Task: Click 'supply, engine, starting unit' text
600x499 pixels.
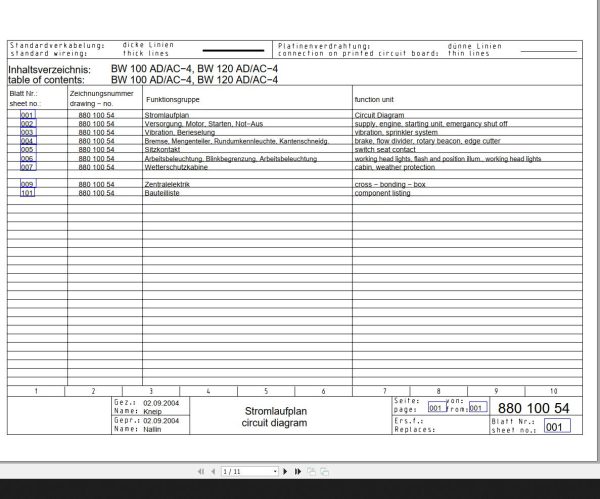Action: click(x=399, y=124)
